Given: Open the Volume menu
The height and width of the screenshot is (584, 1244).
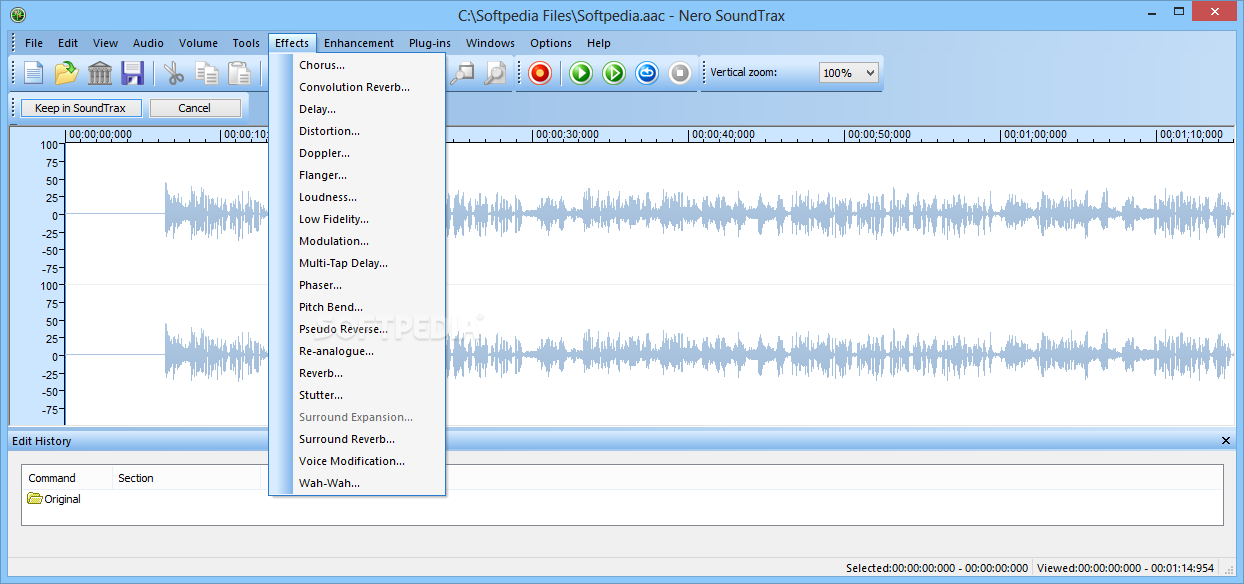Looking at the screenshot, I should (x=198, y=43).
